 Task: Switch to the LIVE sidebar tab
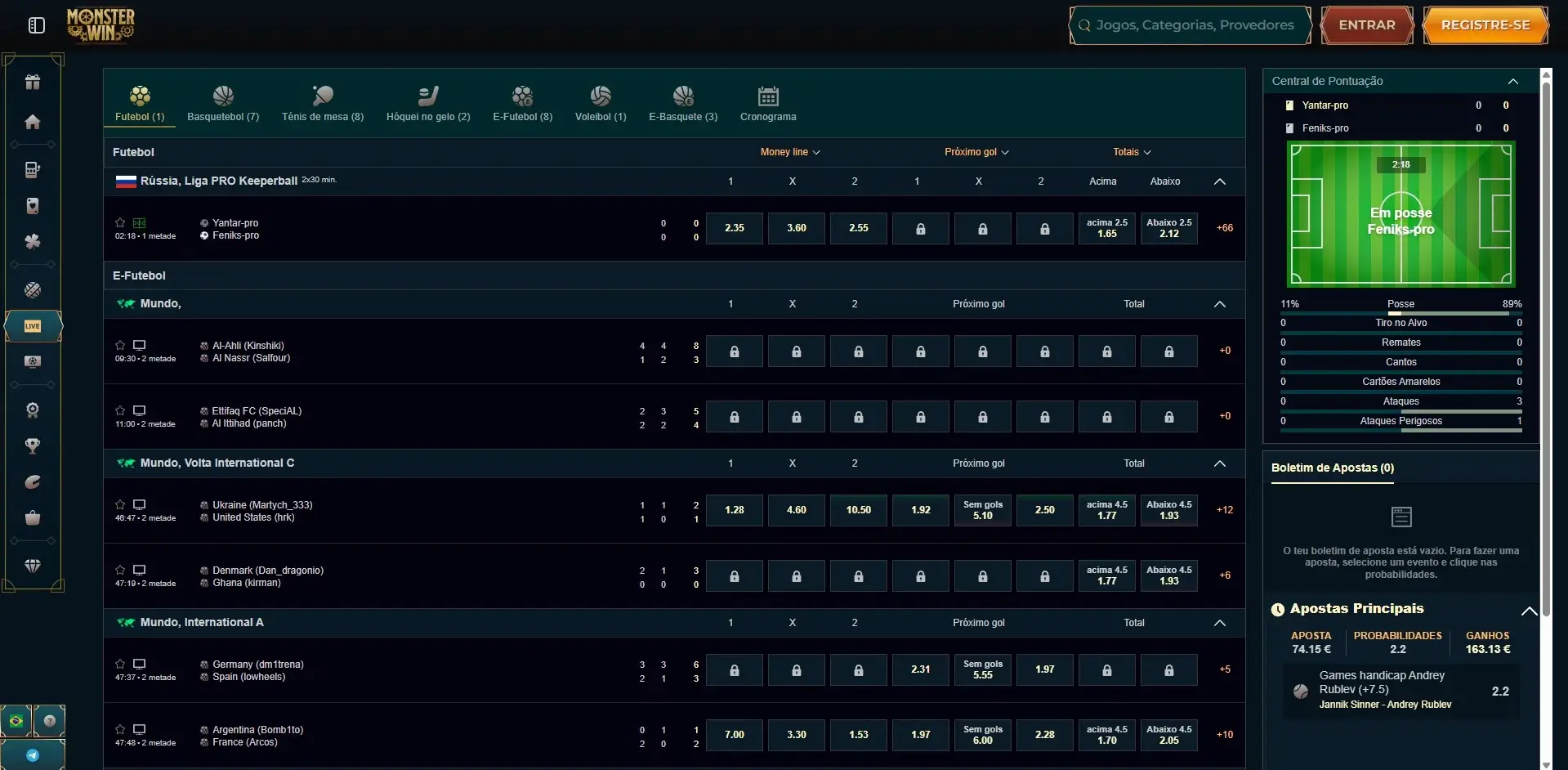point(32,326)
